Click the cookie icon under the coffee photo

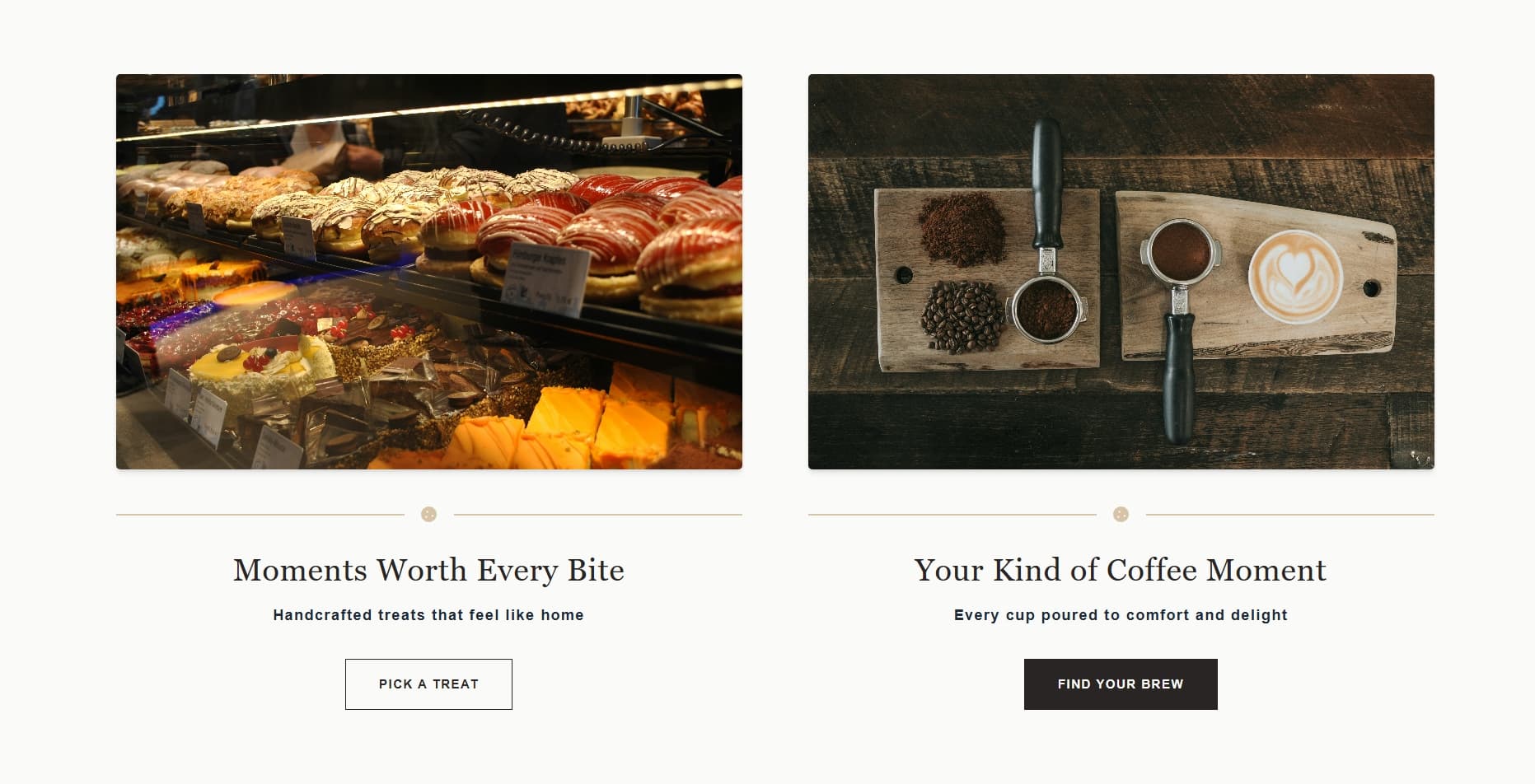pyautogui.click(x=1121, y=515)
